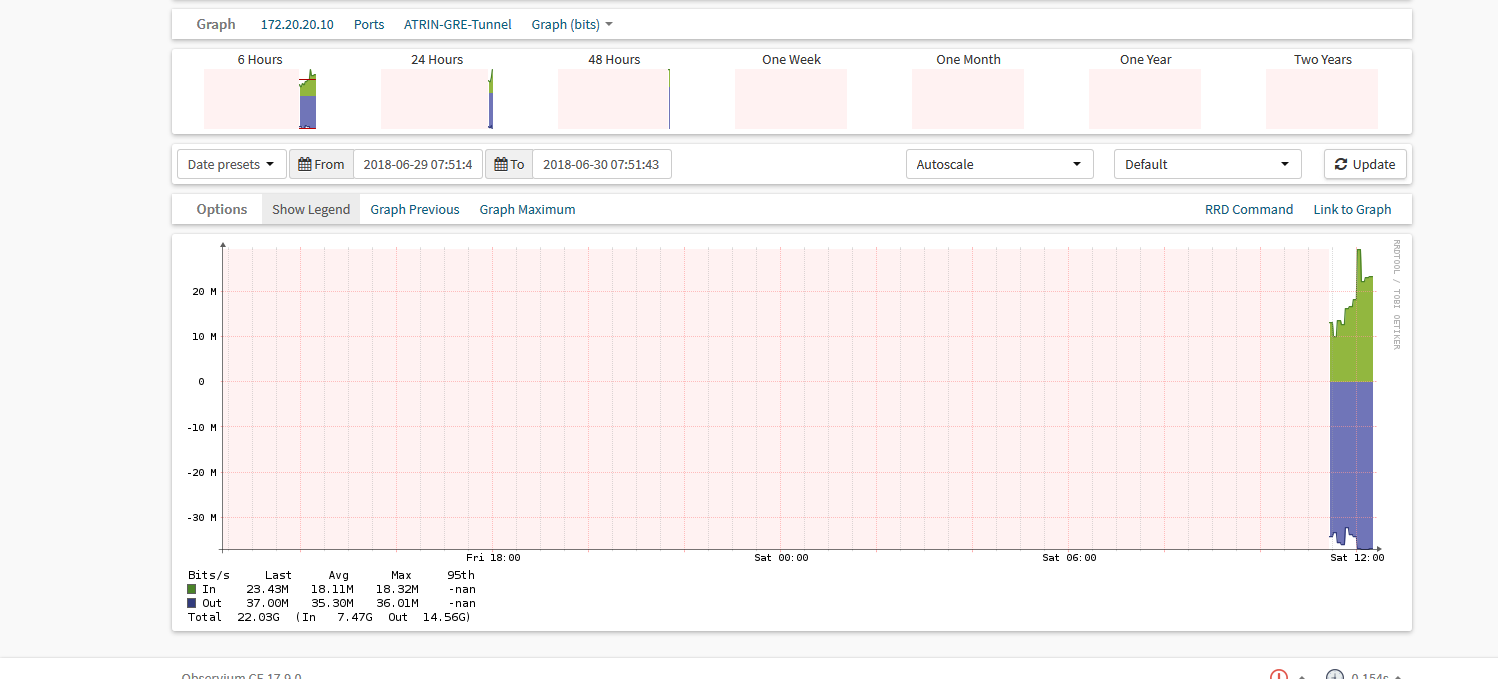Click the Out Last value 37.00M

coord(268,603)
